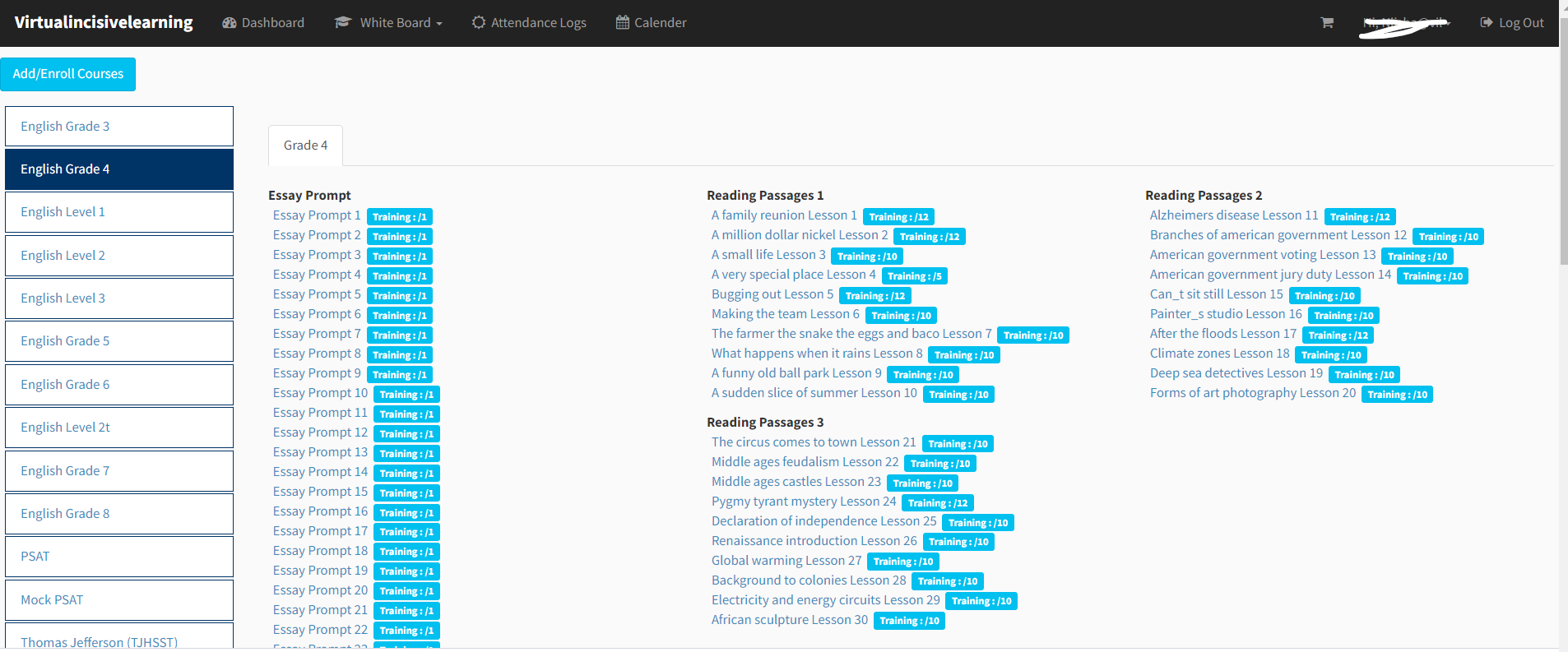Screen dimensions: 1568x652
Task: Open Global warming Lesson 27 link
Action: pos(786,561)
